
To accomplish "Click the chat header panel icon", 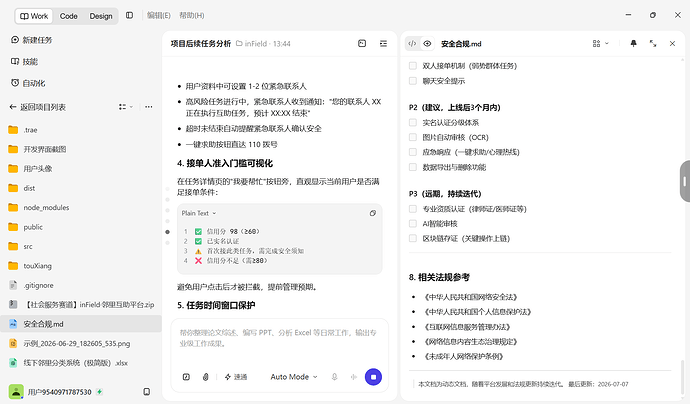I will (362, 43).
